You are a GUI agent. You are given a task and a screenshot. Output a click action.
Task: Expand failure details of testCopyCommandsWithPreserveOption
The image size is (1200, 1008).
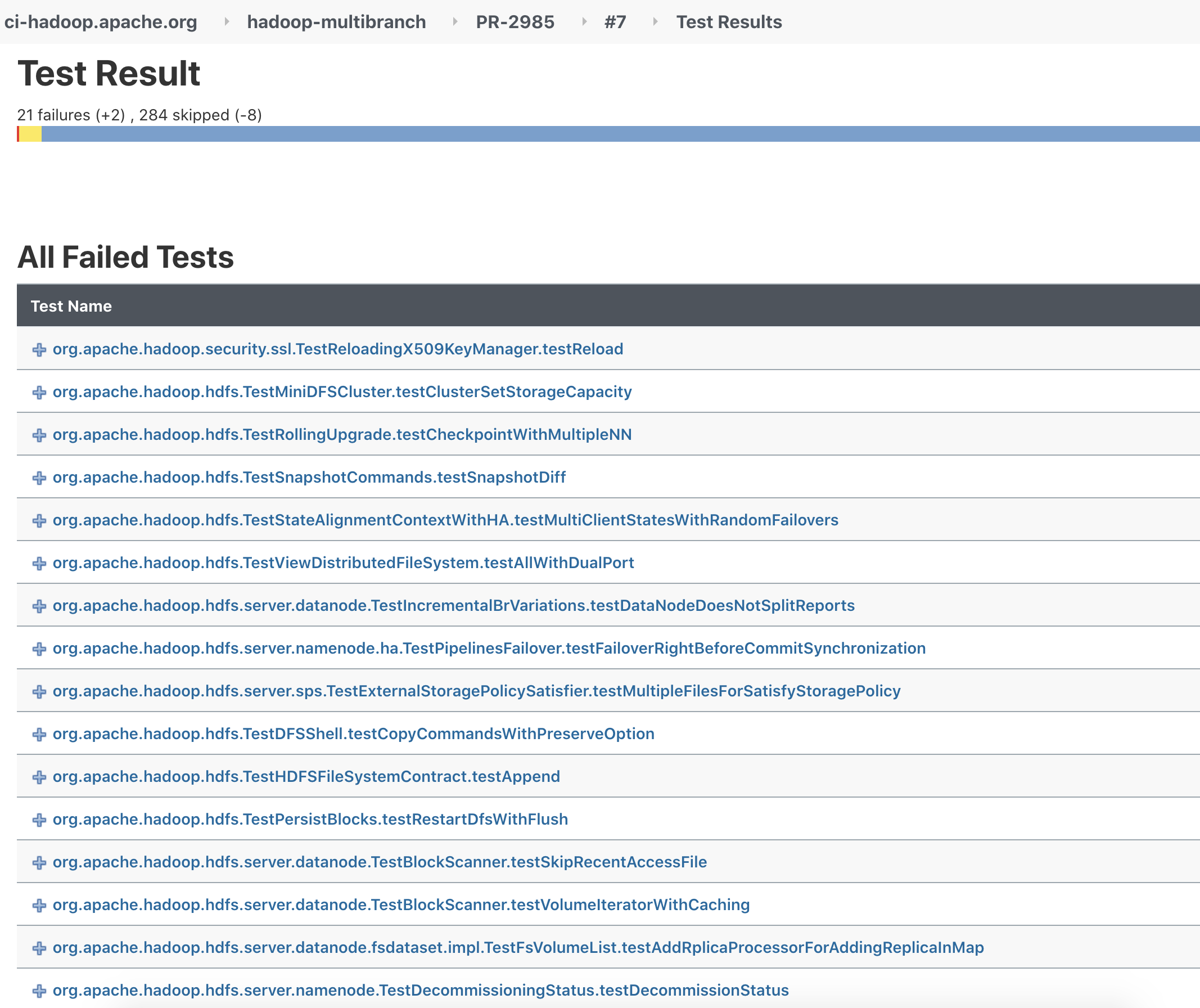(39, 734)
